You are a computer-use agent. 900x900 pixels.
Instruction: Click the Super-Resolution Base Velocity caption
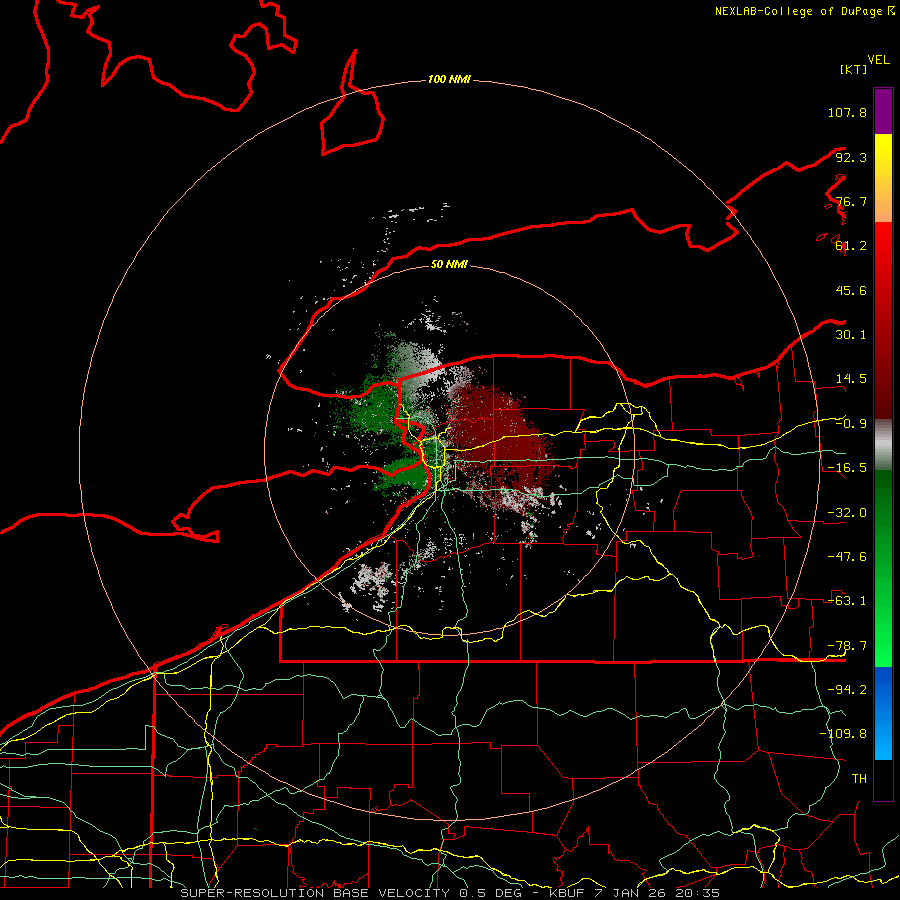[x=450, y=893]
